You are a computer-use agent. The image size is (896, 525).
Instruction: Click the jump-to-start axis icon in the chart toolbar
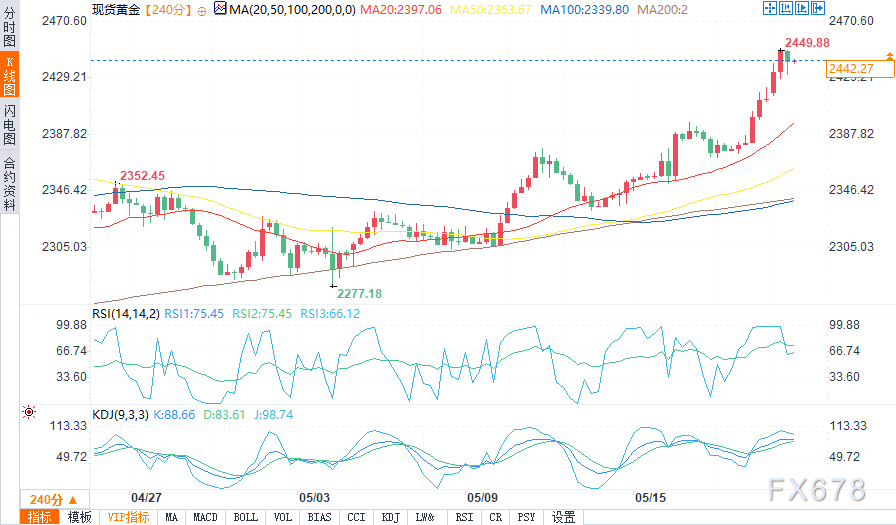click(786, 8)
